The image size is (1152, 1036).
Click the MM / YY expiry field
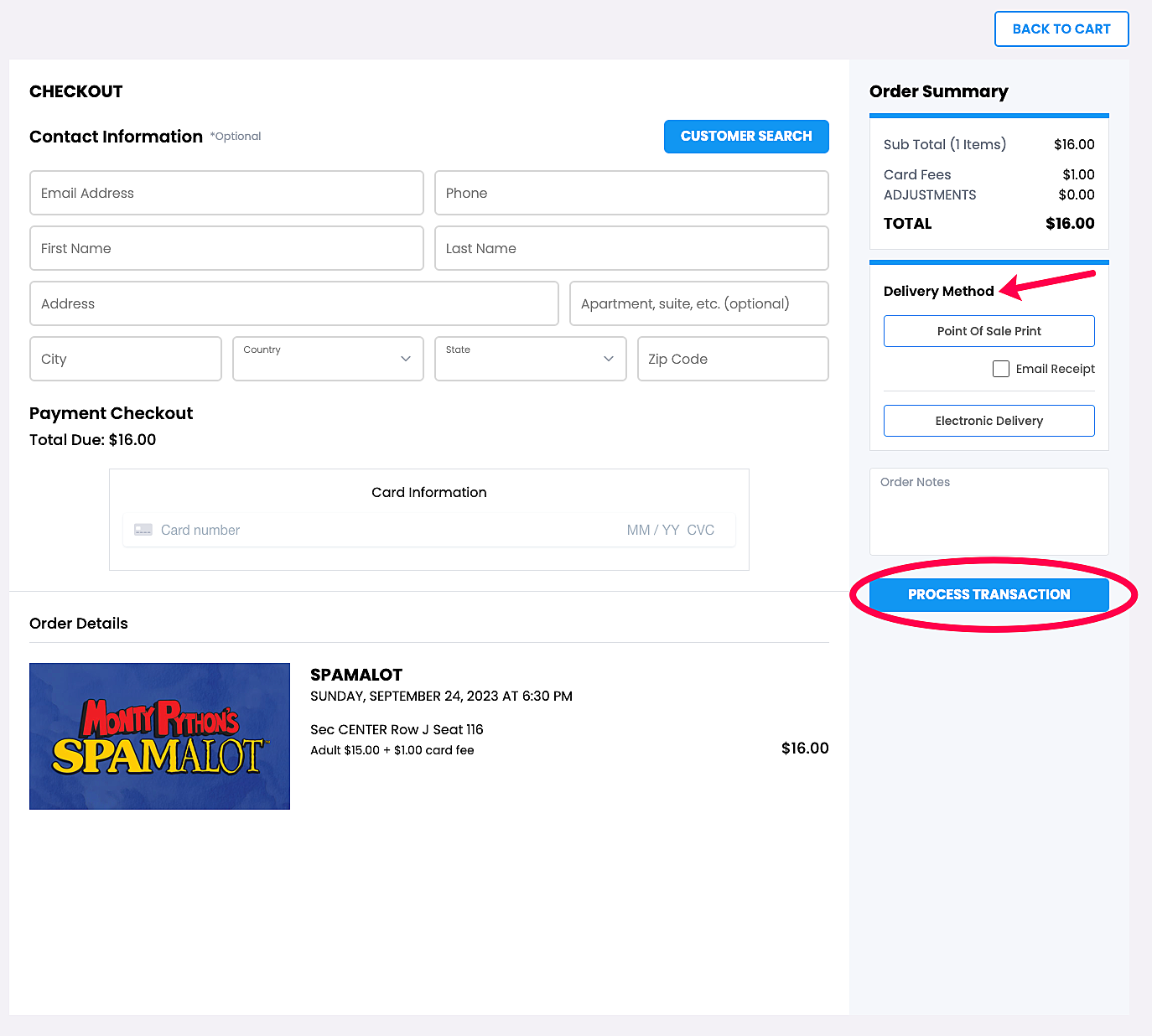click(653, 530)
